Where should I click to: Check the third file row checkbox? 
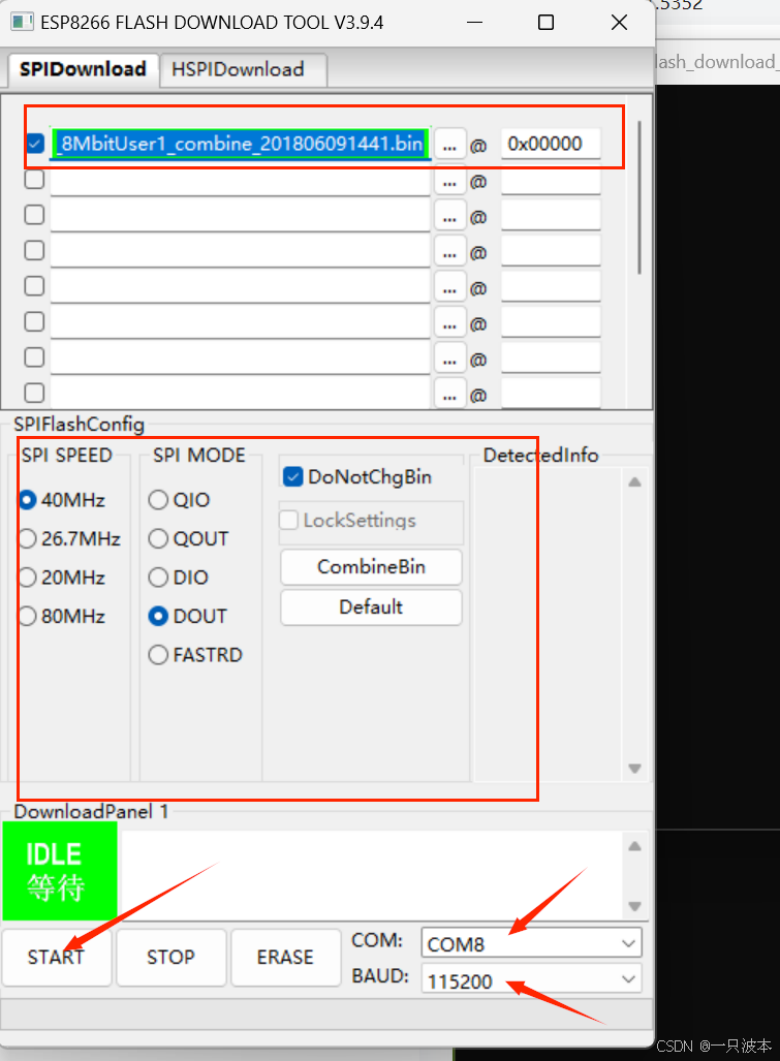(x=35, y=215)
